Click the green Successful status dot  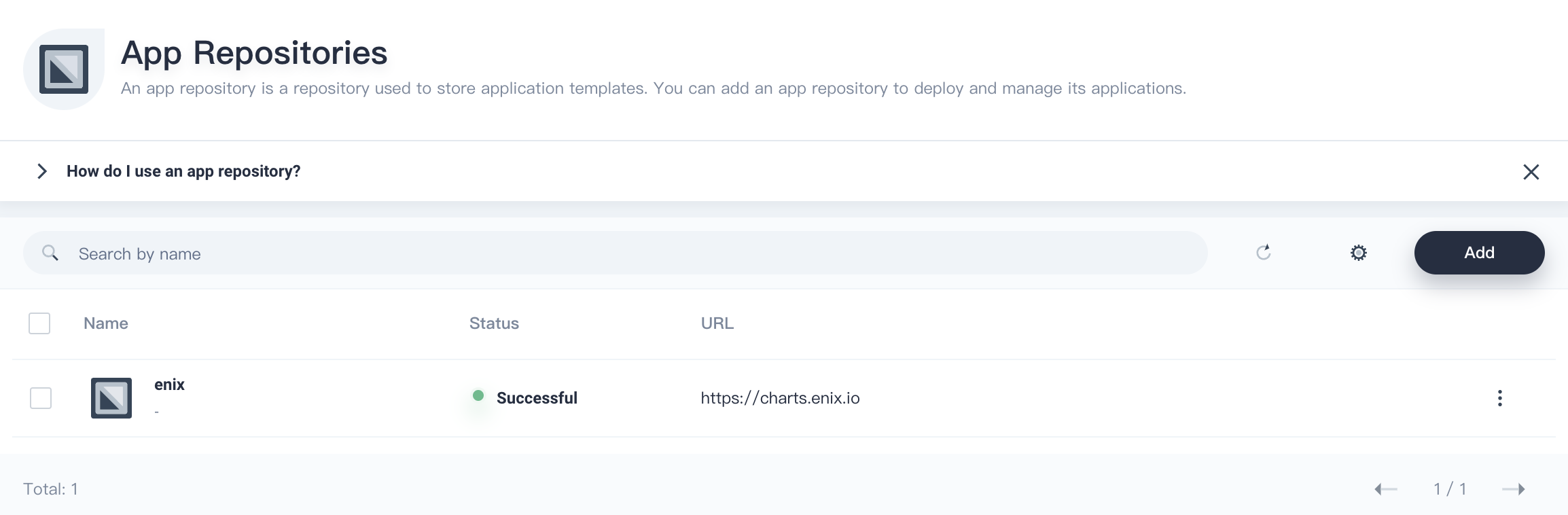(x=478, y=395)
